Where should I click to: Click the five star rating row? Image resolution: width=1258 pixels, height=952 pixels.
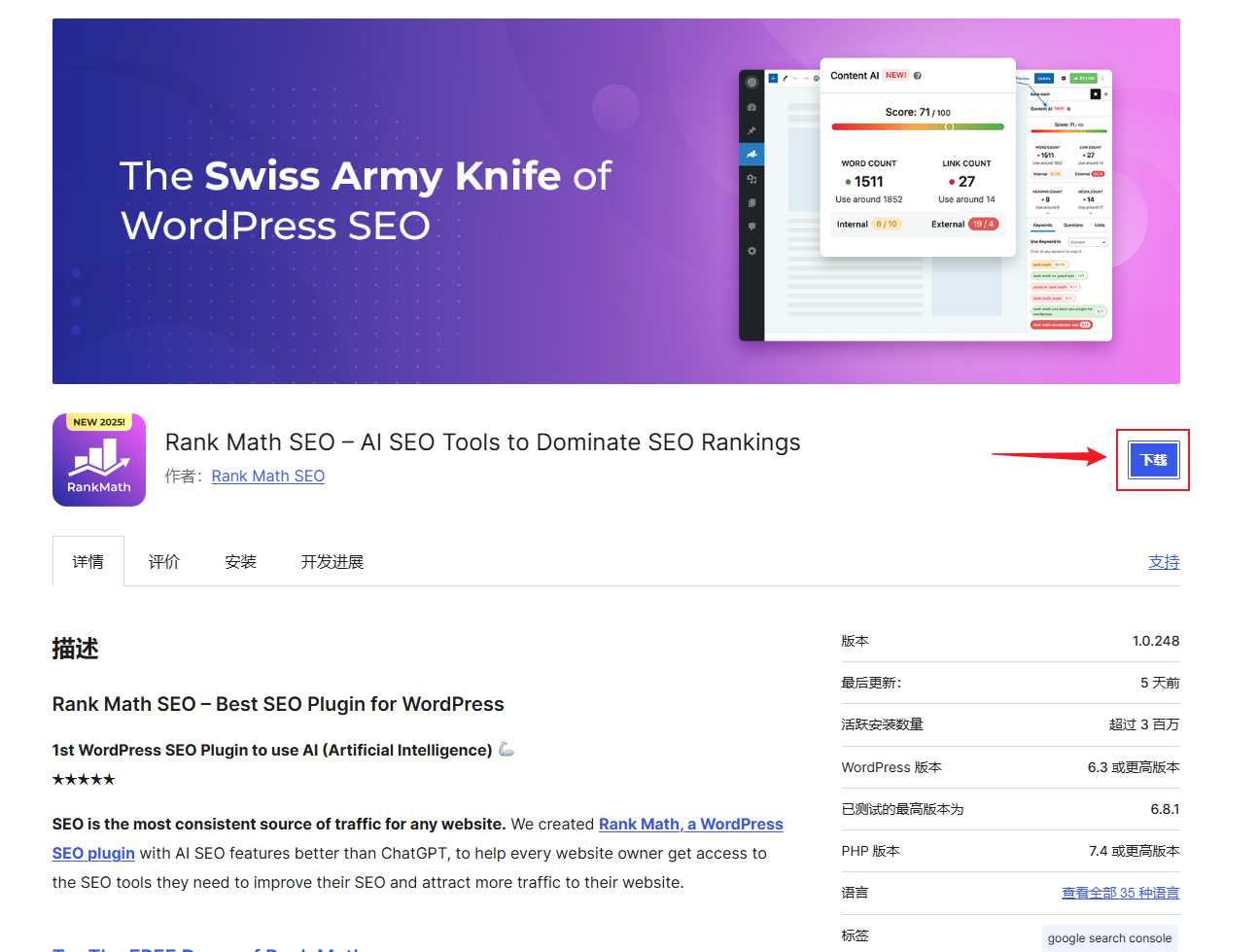tap(84, 779)
